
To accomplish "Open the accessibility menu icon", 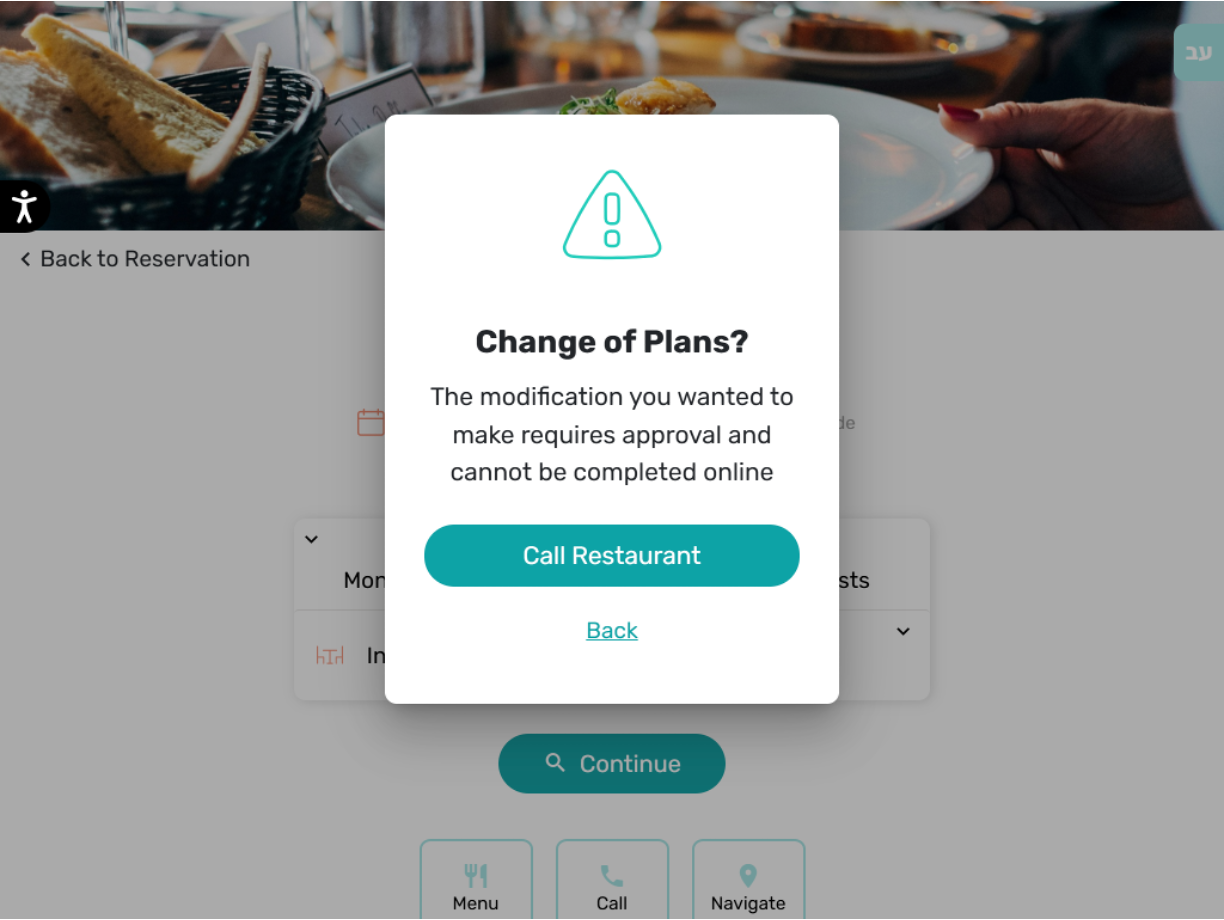I will tap(23, 207).
